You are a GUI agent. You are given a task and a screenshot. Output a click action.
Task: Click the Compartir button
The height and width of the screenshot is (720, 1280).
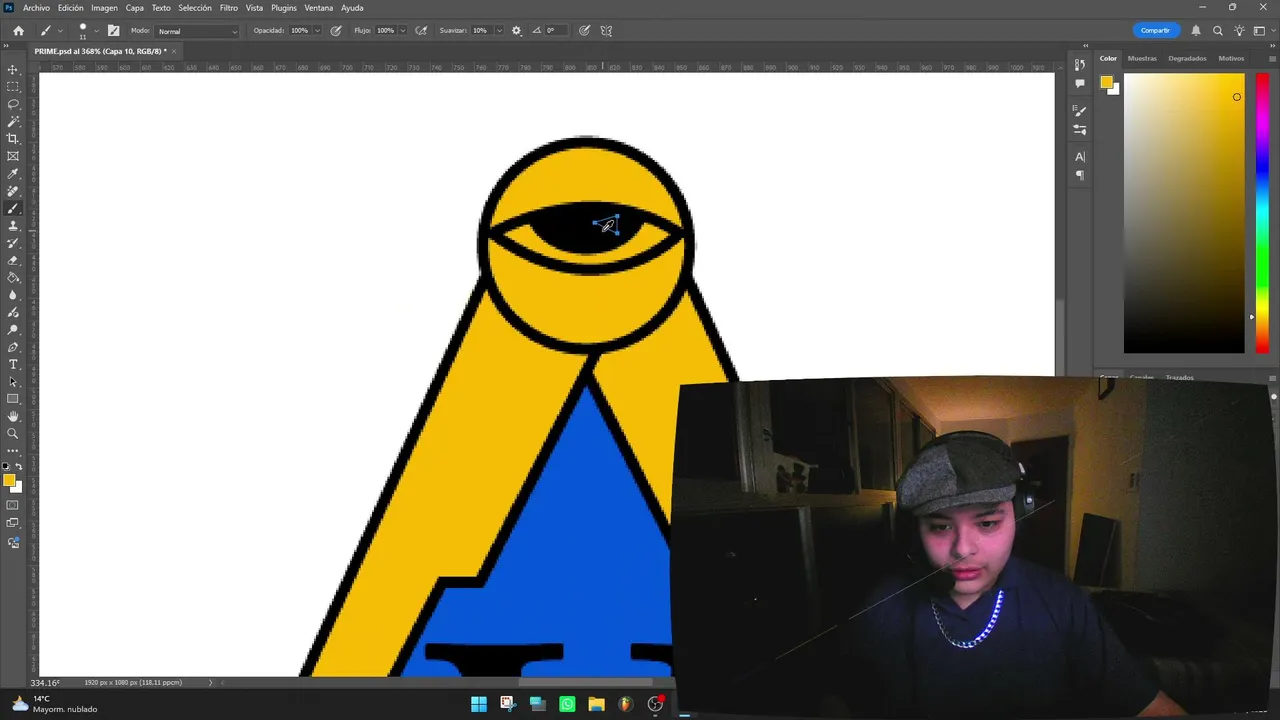(1155, 31)
